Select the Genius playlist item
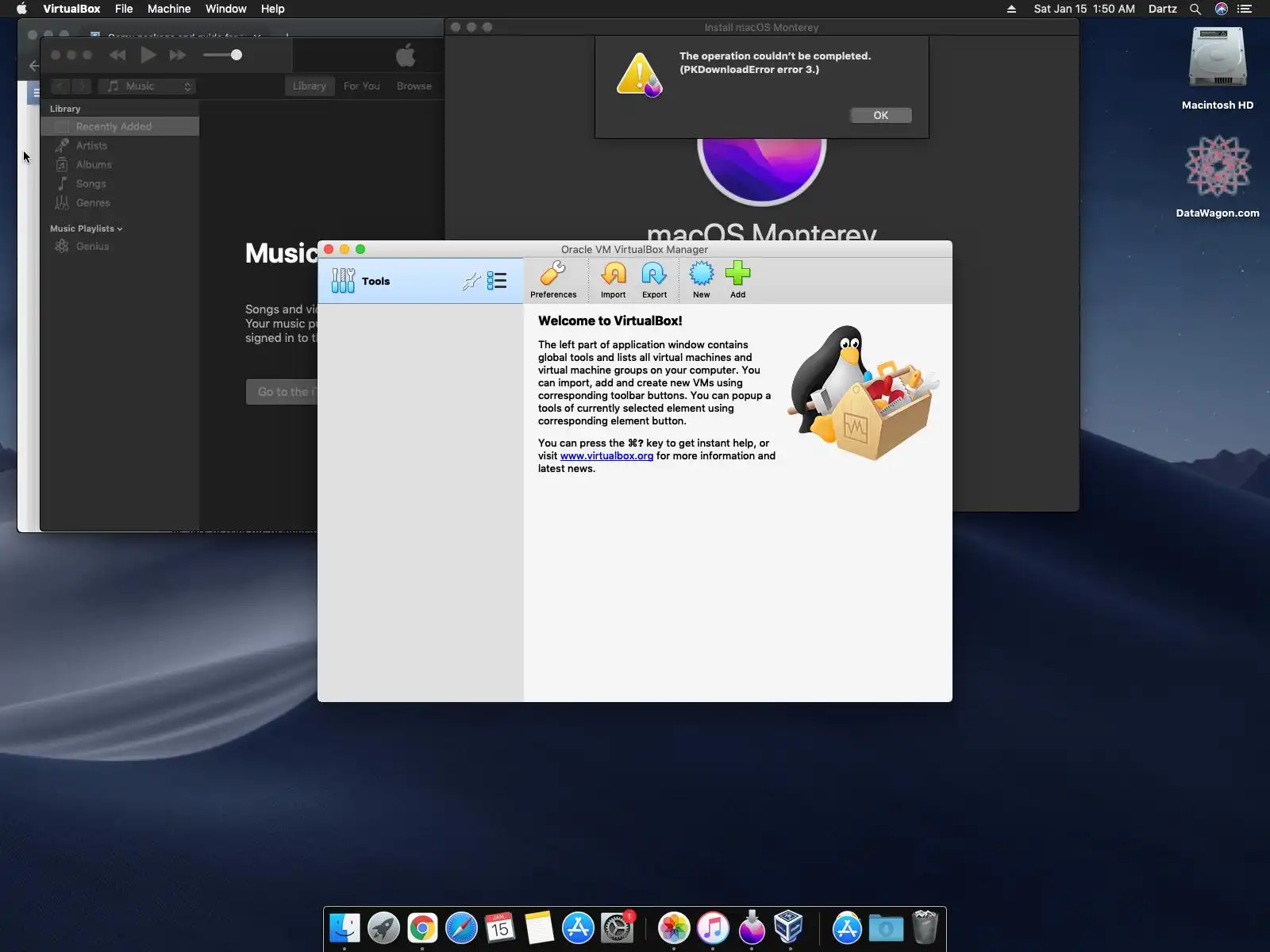Image resolution: width=1270 pixels, height=952 pixels. tap(120, 246)
